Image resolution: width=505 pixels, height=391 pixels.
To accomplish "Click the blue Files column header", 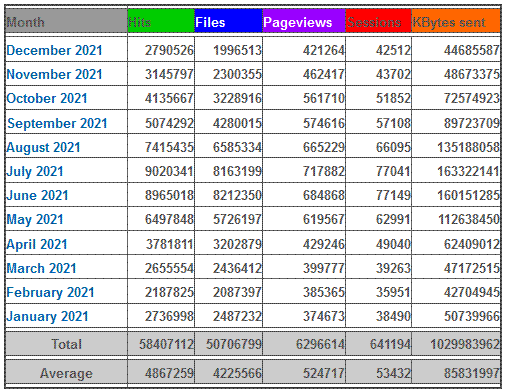I will [228, 21].
